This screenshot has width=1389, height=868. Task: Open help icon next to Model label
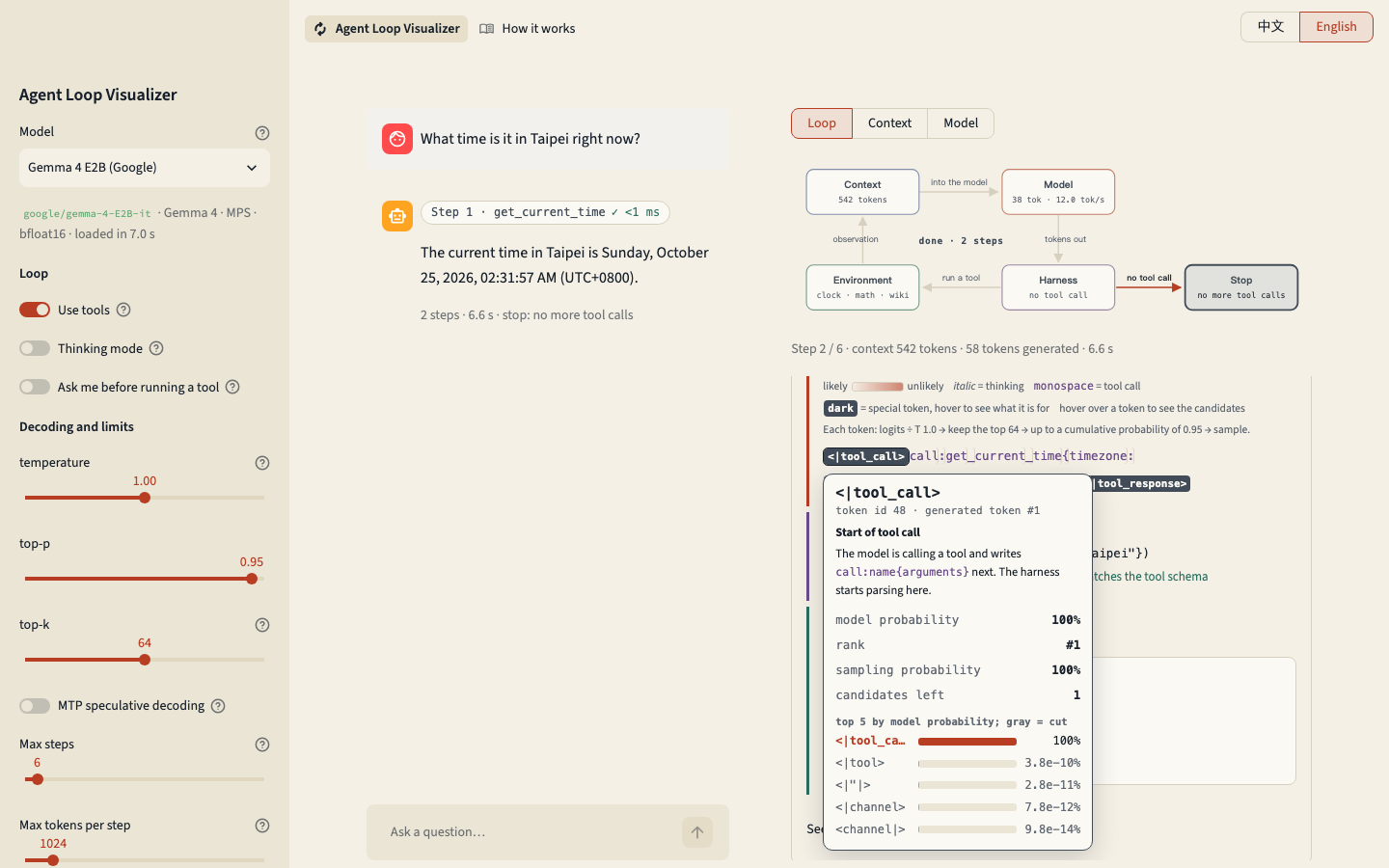pos(262,133)
